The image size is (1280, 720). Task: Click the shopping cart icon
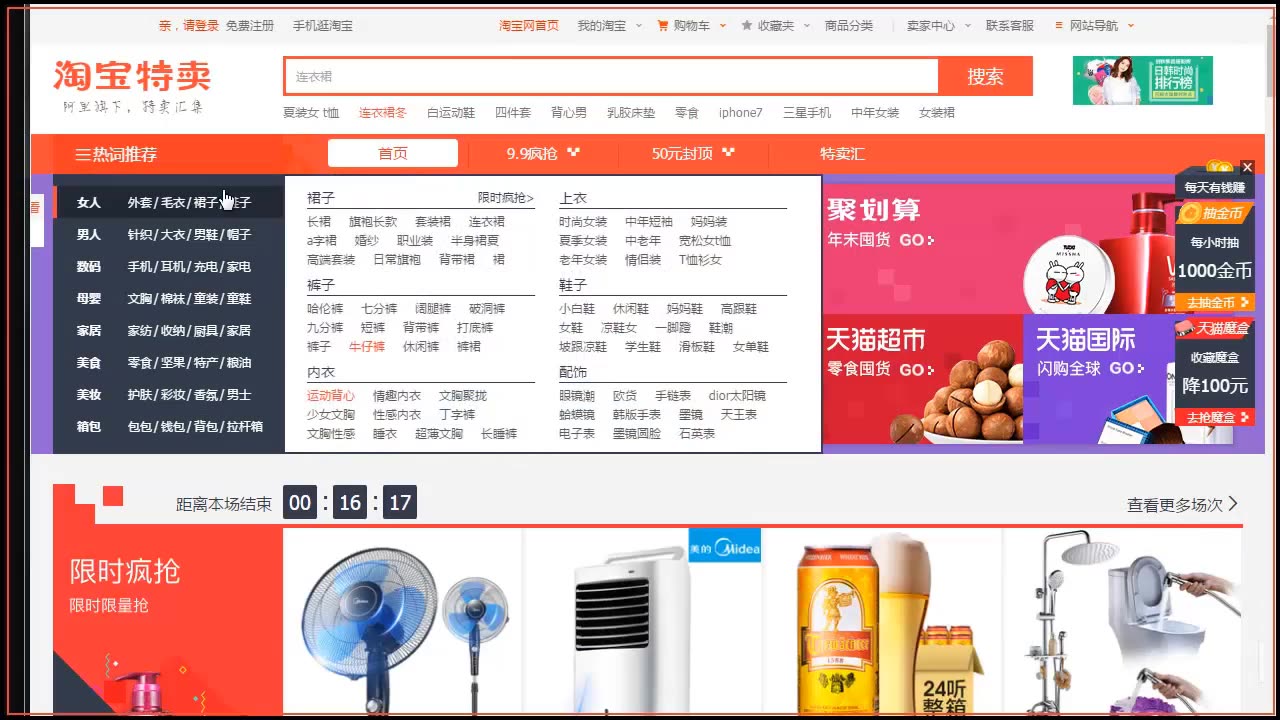(662, 26)
